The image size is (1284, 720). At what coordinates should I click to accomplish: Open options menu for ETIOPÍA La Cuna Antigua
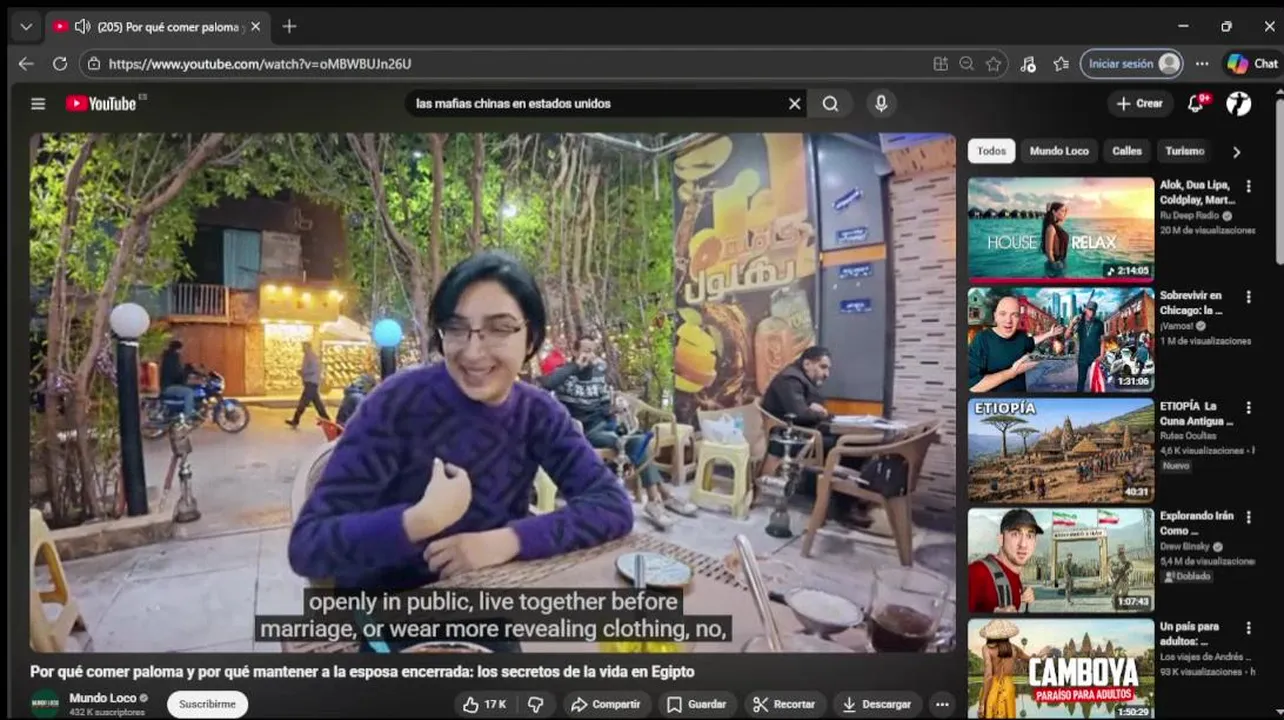coord(1248,407)
